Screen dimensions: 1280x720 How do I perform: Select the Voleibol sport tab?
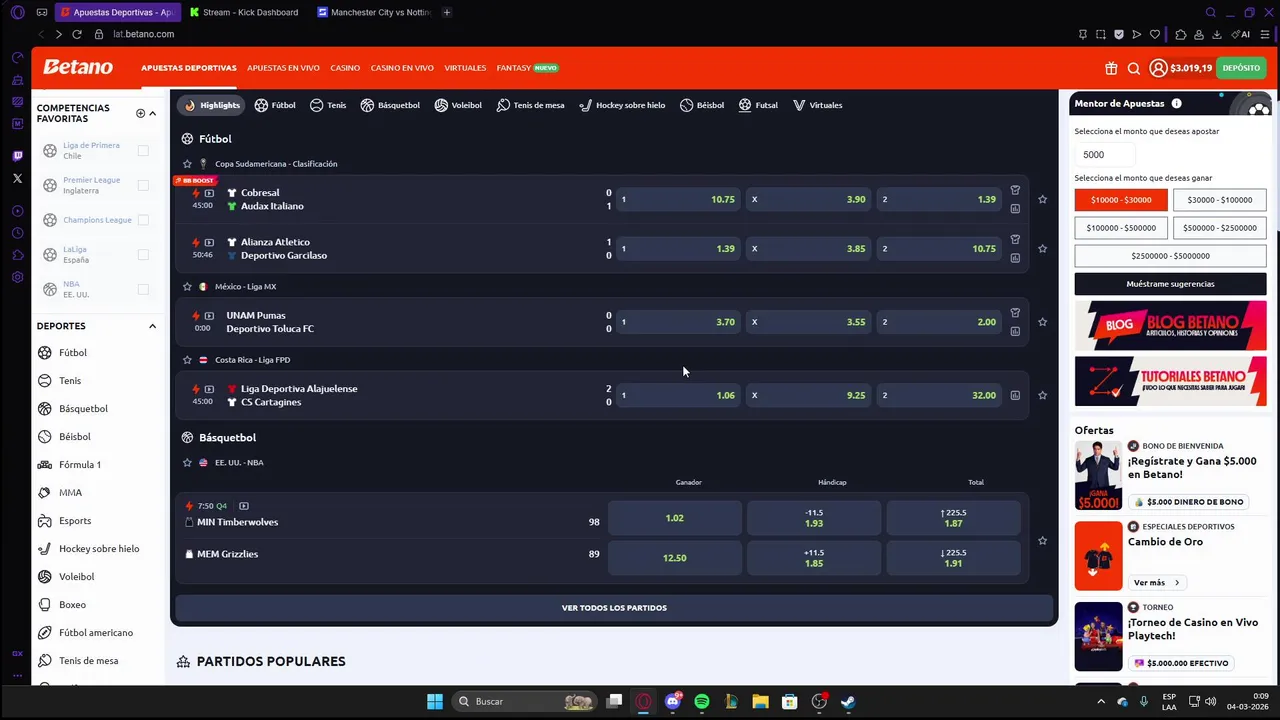pyautogui.click(x=458, y=105)
